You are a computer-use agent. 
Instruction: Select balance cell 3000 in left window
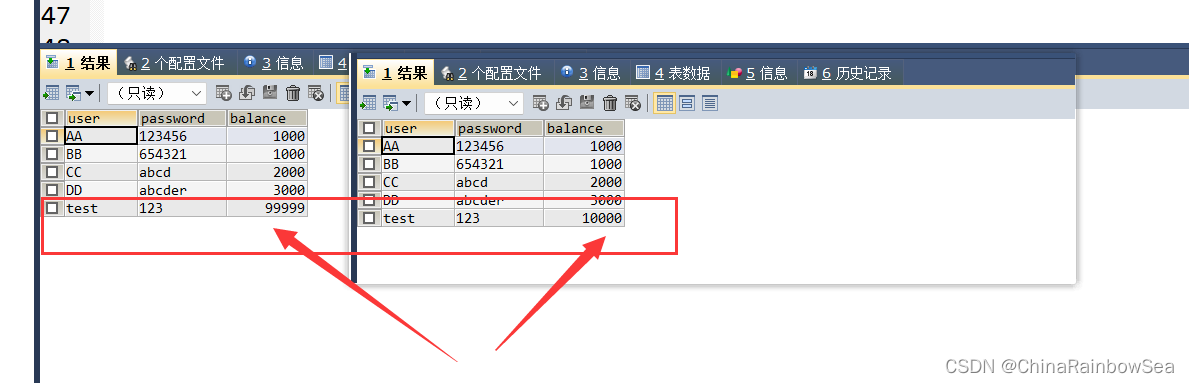pyautogui.click(x=267, y=190)
